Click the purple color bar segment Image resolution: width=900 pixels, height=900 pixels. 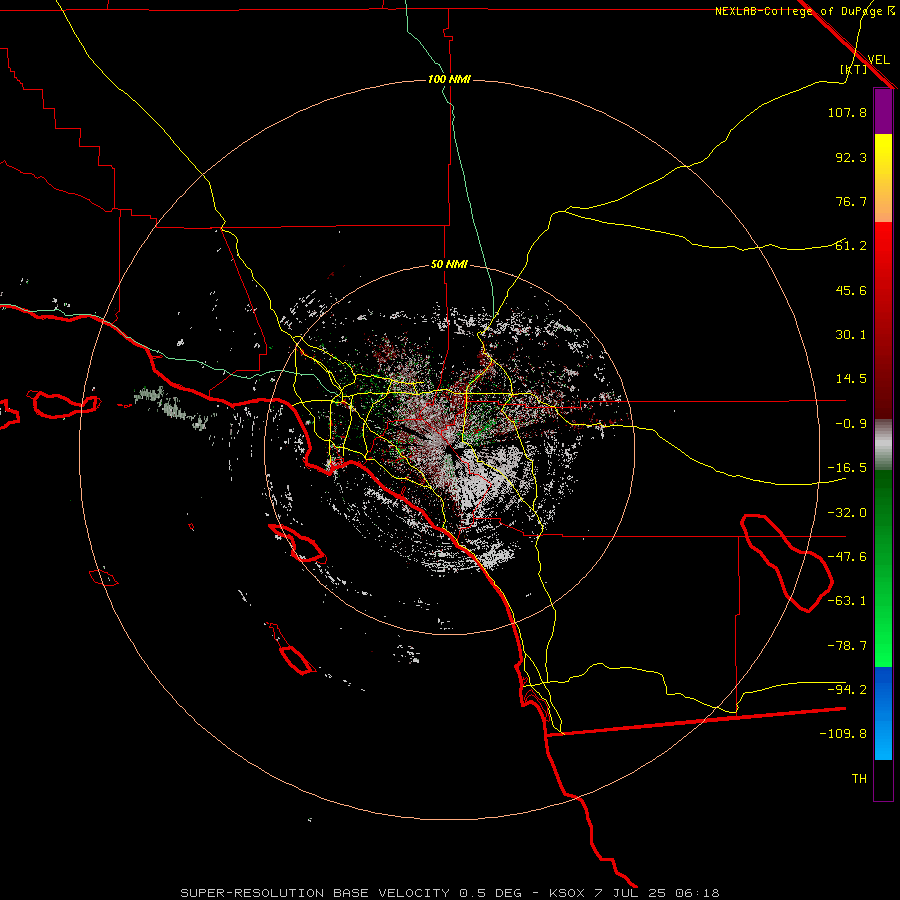tap(883, 112)
